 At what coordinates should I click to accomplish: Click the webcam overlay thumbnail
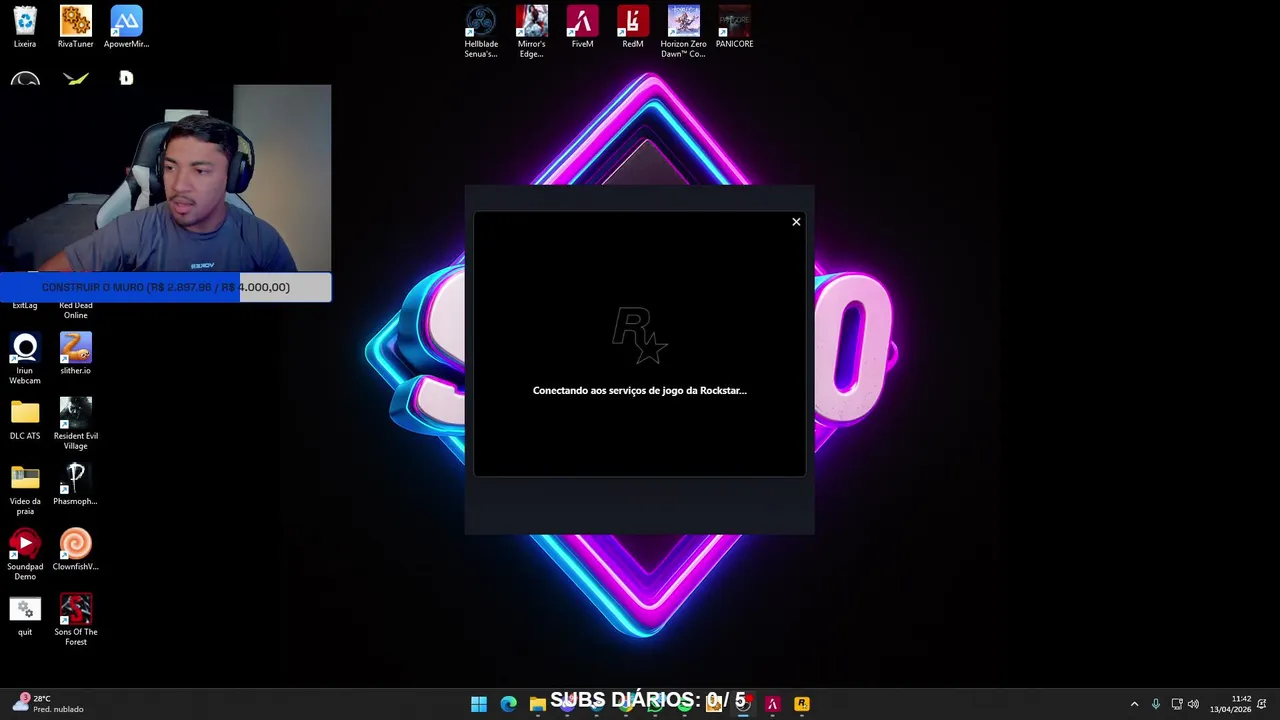click(166, 178)
